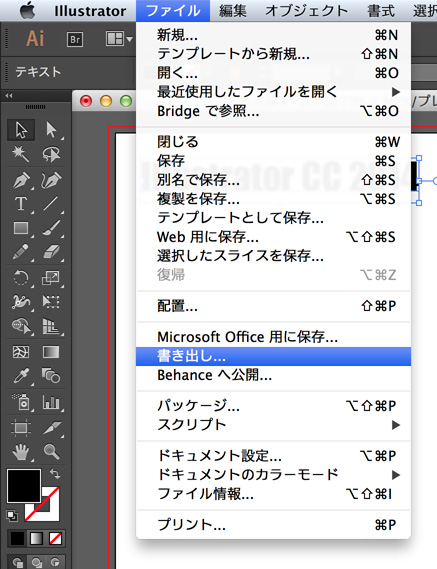This screenshot has height=569, width=437.
Task: Choose プリント... menu item
Action: click(x=273, y=525)
